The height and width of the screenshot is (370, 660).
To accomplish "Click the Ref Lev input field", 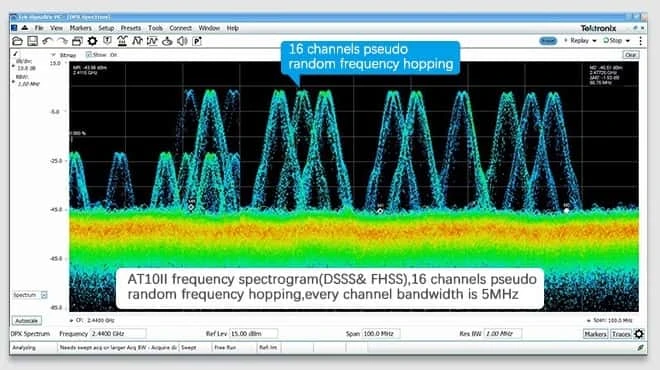I will tap(253, 334).
